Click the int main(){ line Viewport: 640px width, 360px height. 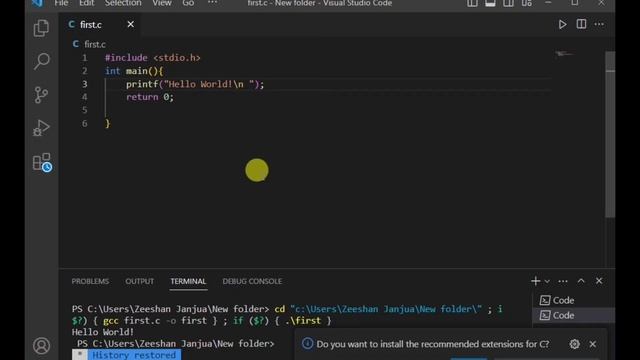click(x=134, y=71)
